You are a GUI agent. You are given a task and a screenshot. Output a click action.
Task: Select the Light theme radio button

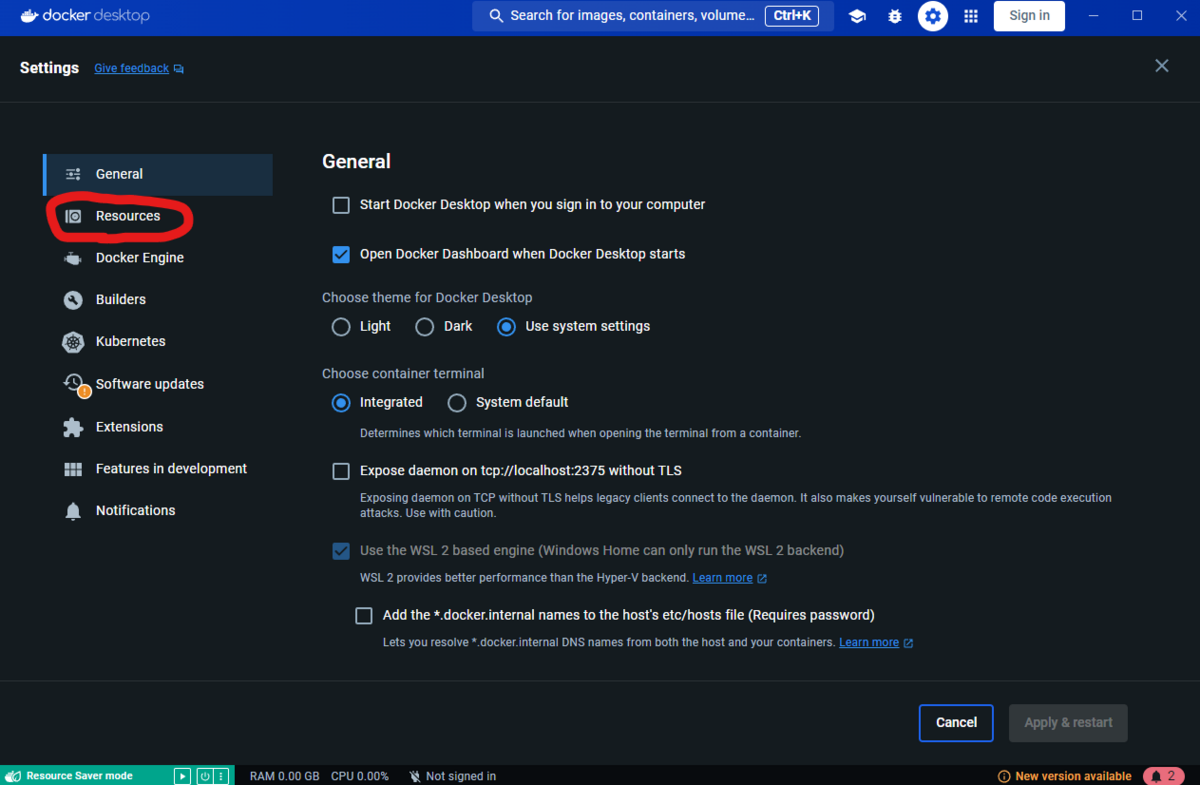coord(341,327)
